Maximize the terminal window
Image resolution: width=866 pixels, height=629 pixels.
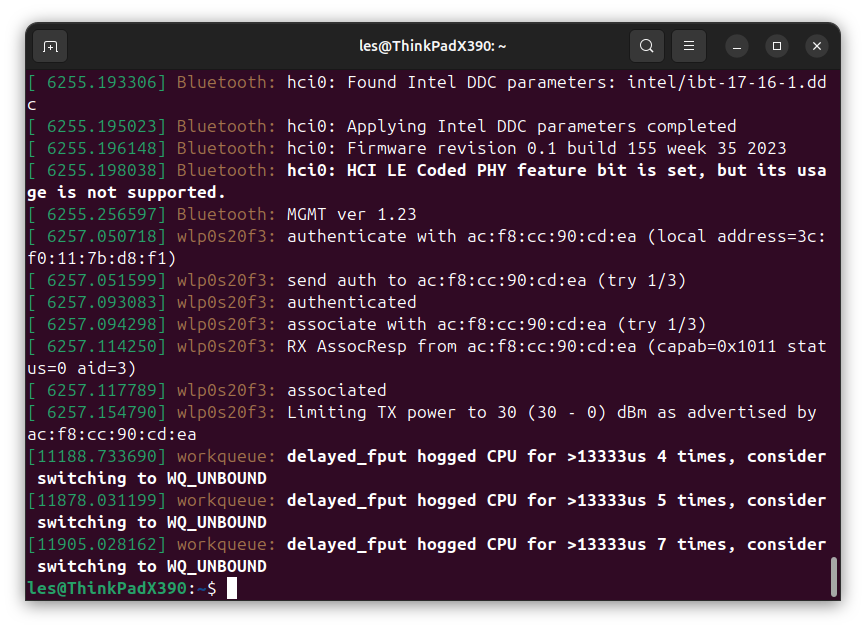(x=777, y=46)
